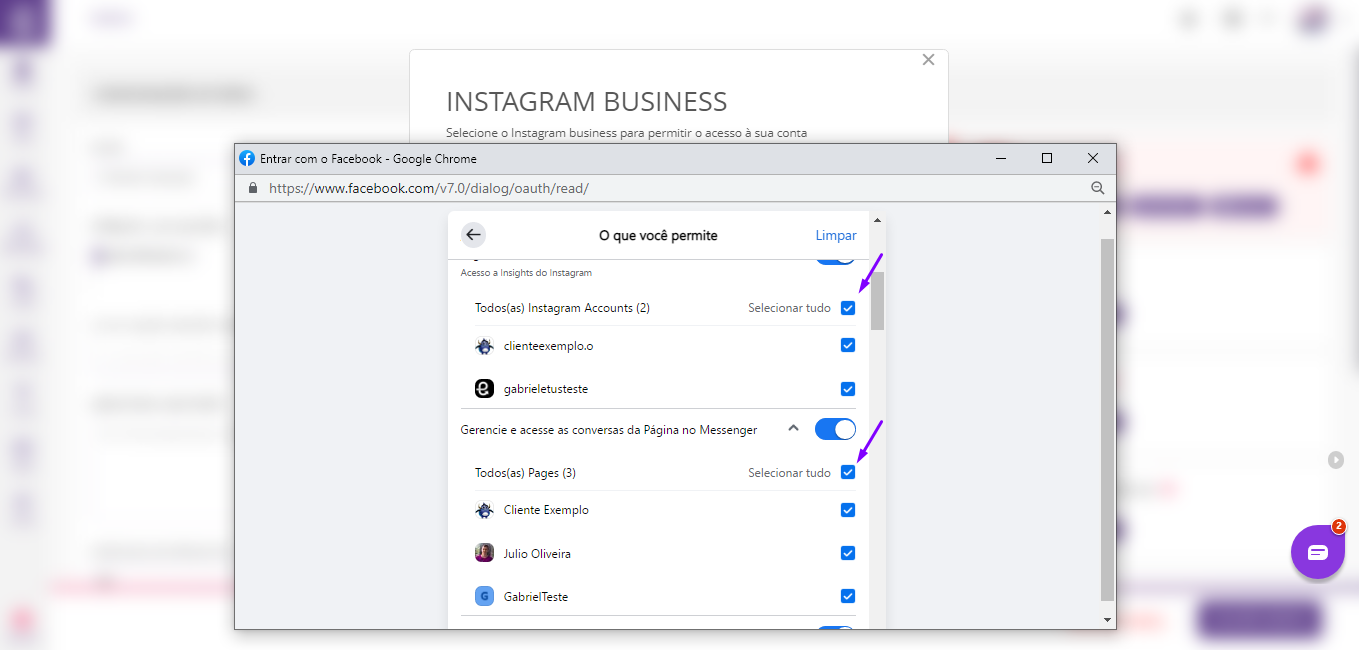1359x650 pixels.
Task: Click the INSTAGRAM BUSINESS modal heading
Action: pos(587,102)
